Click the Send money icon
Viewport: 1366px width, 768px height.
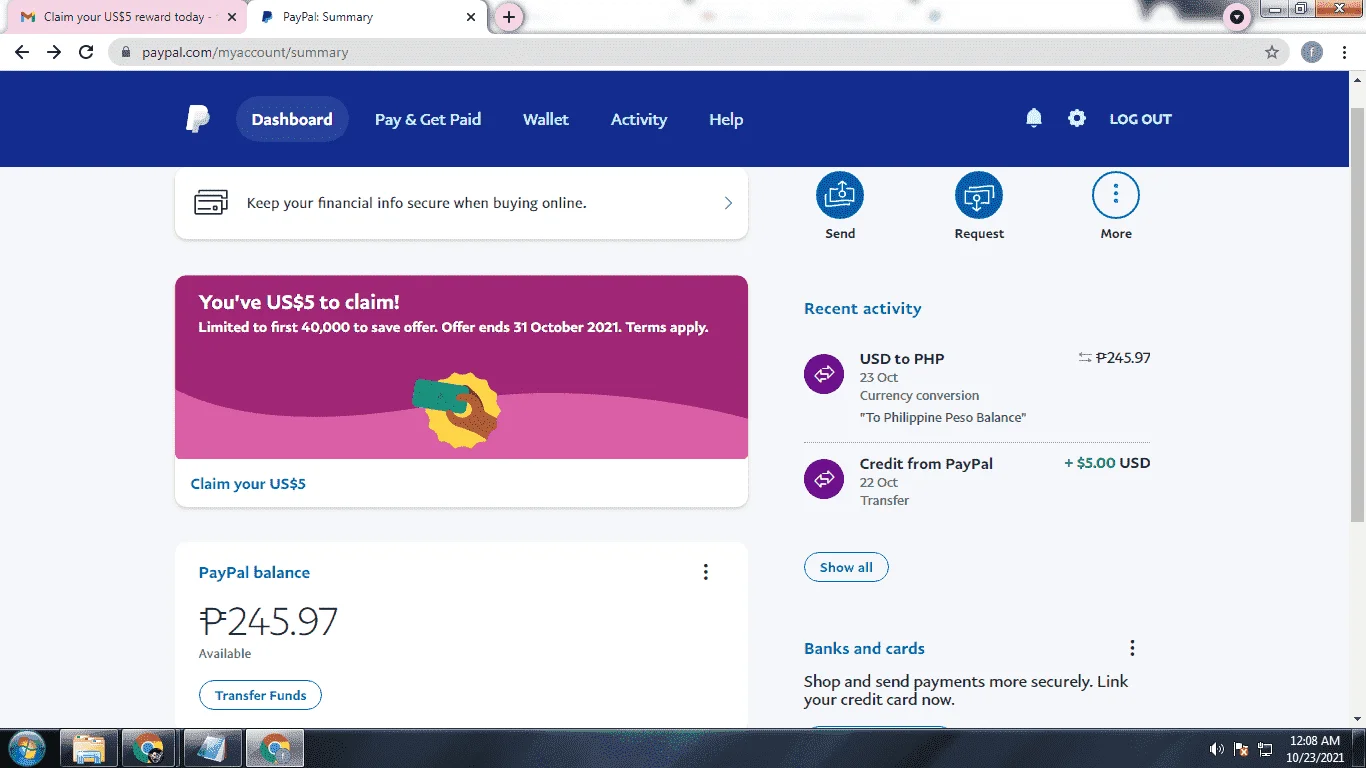coord(840,194)
